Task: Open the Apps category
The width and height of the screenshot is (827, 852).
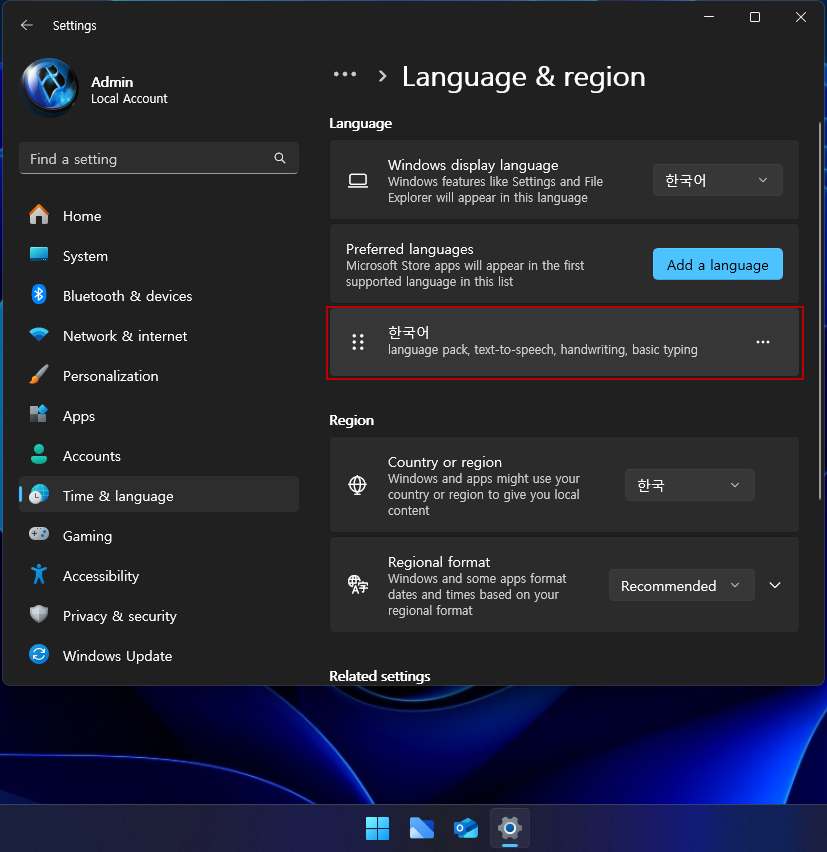Action: 159,416
